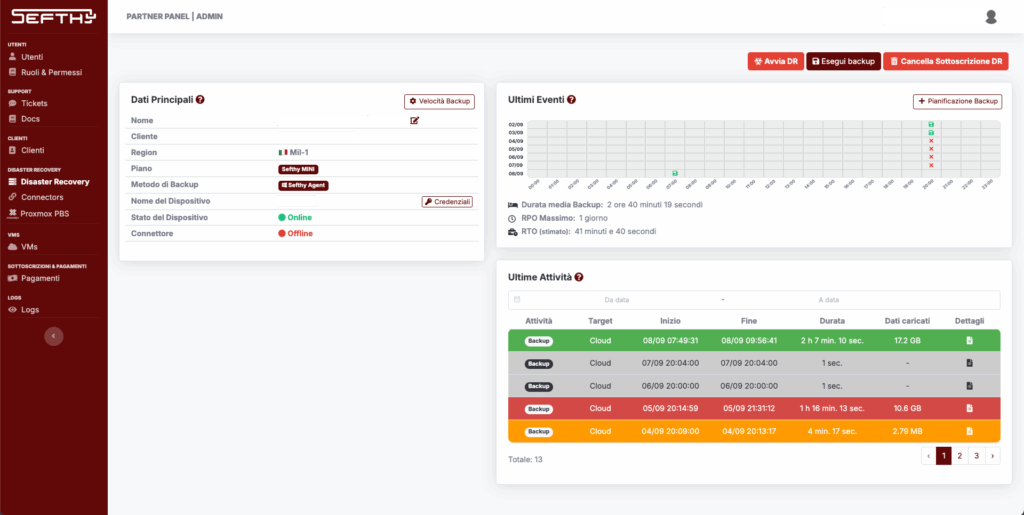Open the Velocità Backup settings

[x=439, y=101]
